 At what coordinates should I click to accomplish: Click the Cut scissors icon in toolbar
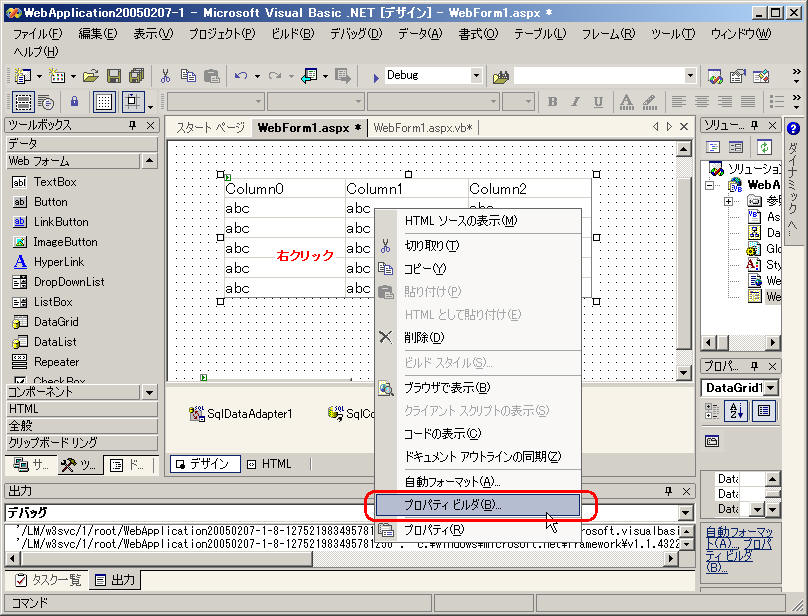(x=165, y=76)
